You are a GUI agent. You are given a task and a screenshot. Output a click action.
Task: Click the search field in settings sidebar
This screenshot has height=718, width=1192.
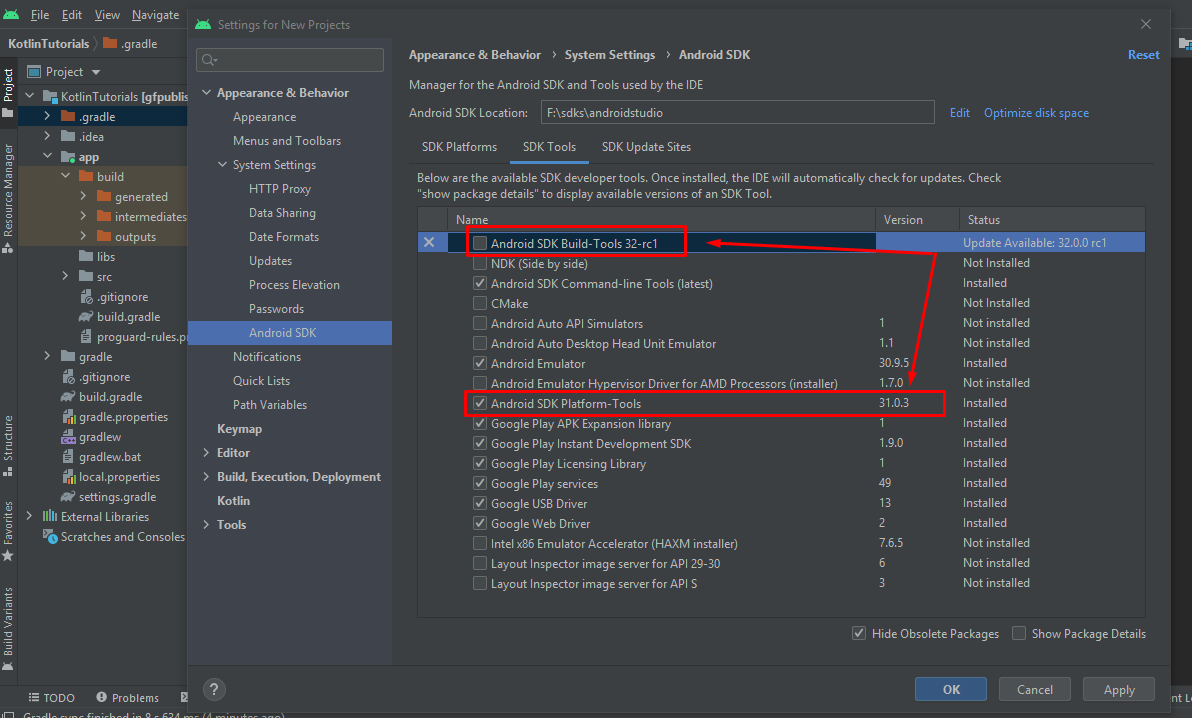point(290,60)
